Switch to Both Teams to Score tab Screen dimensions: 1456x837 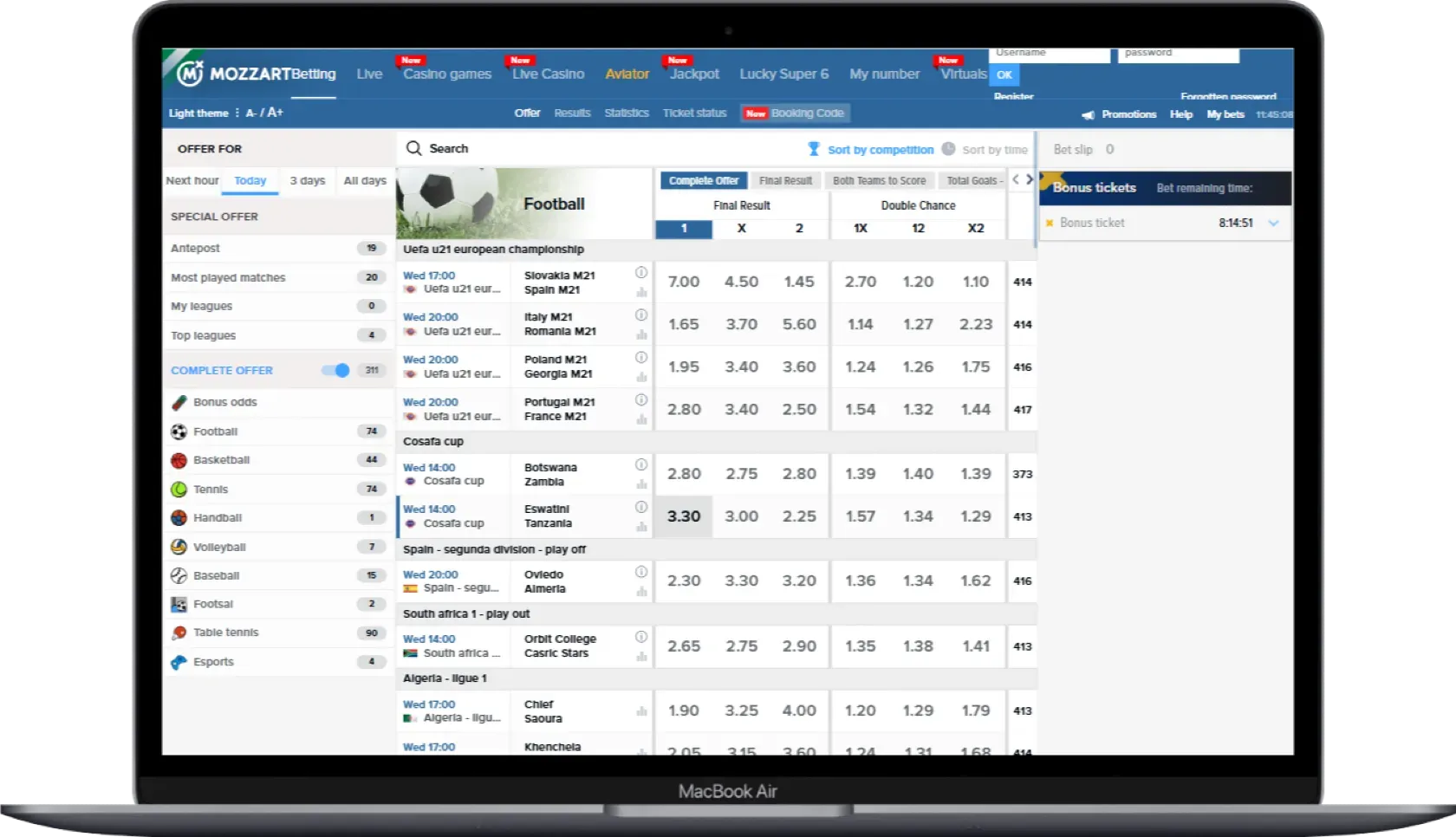pyautogui.click(x=880, y=180)
